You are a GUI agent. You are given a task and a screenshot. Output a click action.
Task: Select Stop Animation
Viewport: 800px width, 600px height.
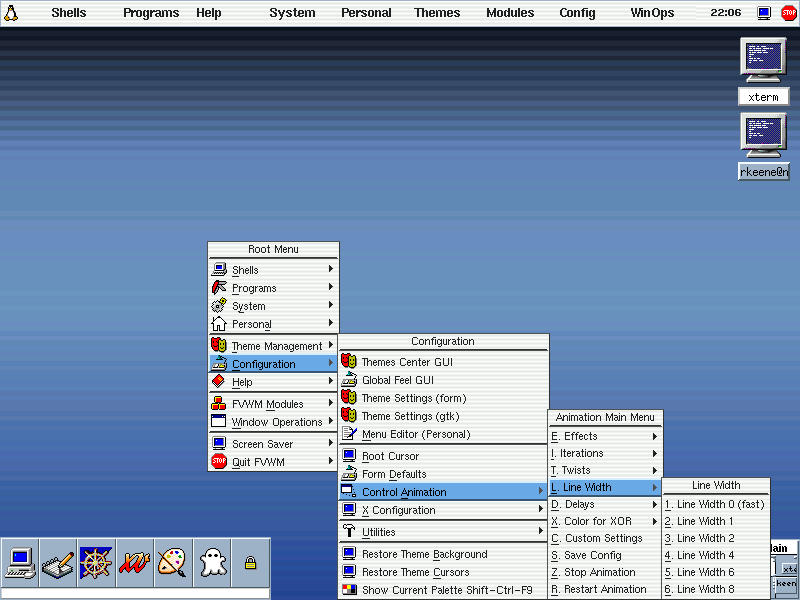pyautogui.click(x=605, y=572)
